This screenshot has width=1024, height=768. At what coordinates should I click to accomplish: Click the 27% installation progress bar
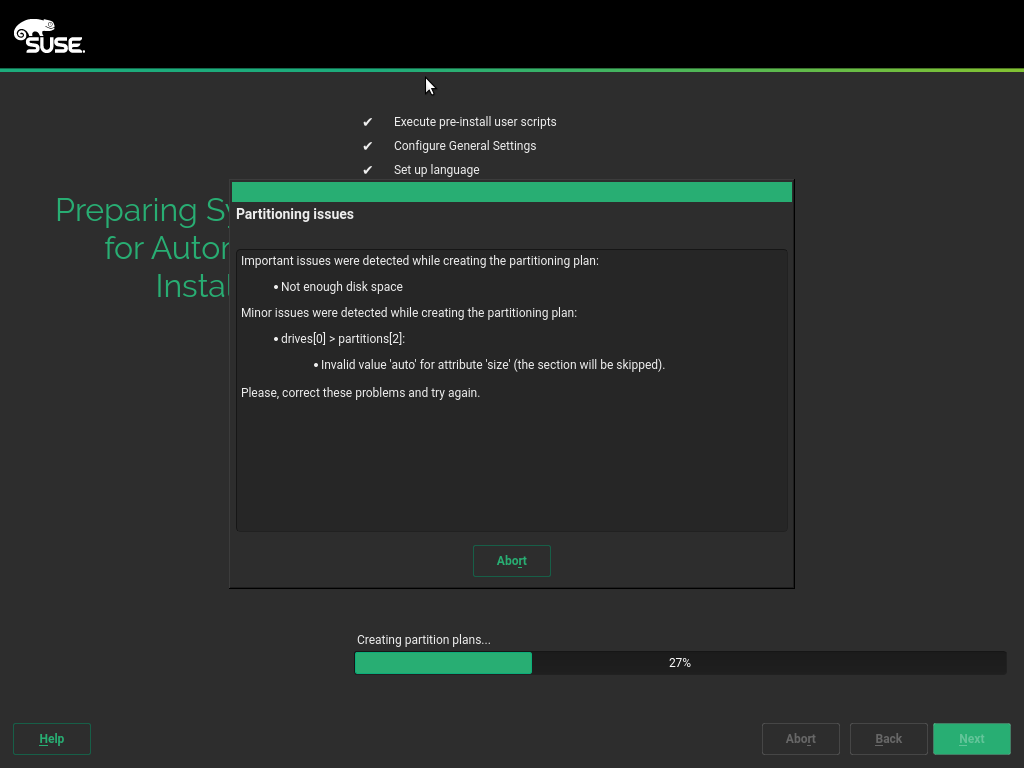pos(680,663)
